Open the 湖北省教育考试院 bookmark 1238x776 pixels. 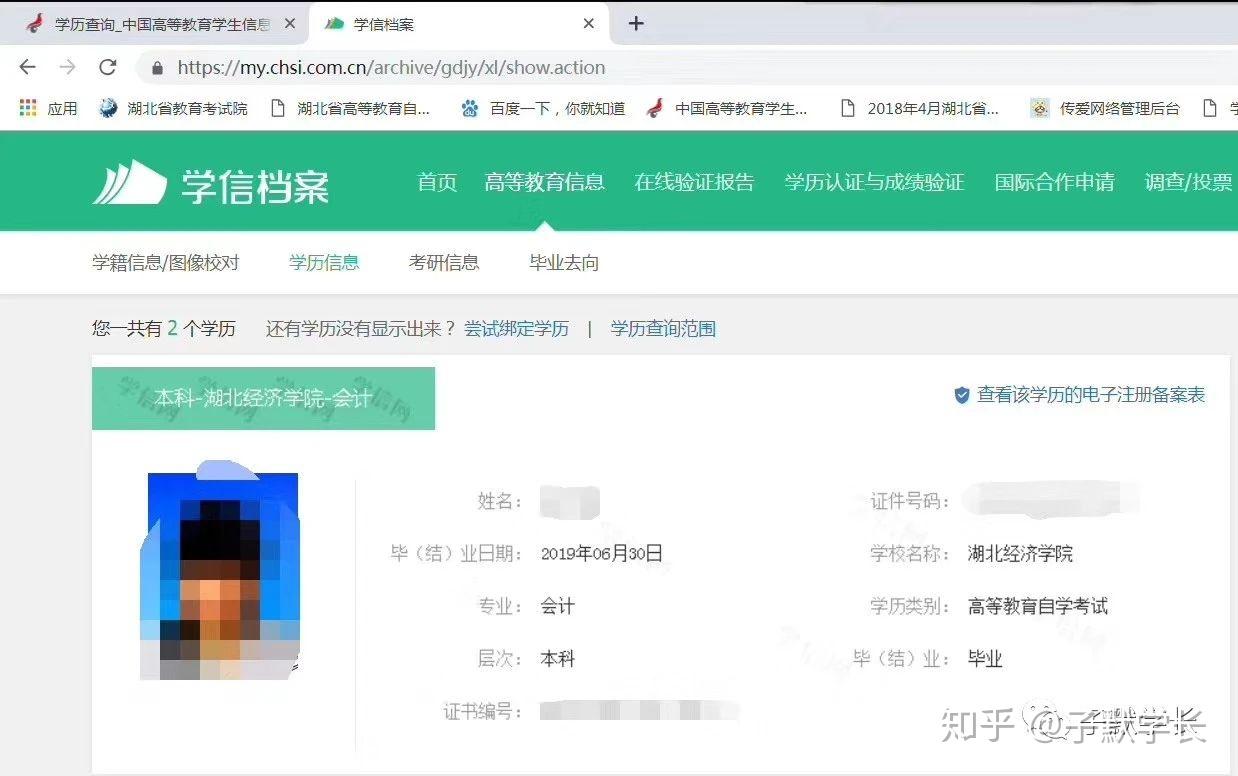[173, 108]
